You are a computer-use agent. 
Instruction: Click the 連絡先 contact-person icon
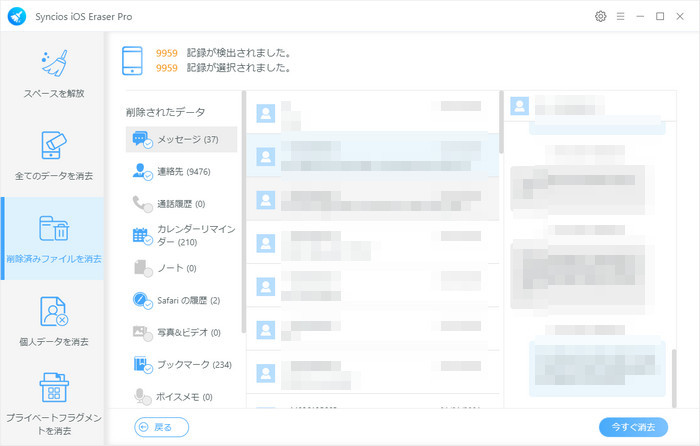point(142,172)
